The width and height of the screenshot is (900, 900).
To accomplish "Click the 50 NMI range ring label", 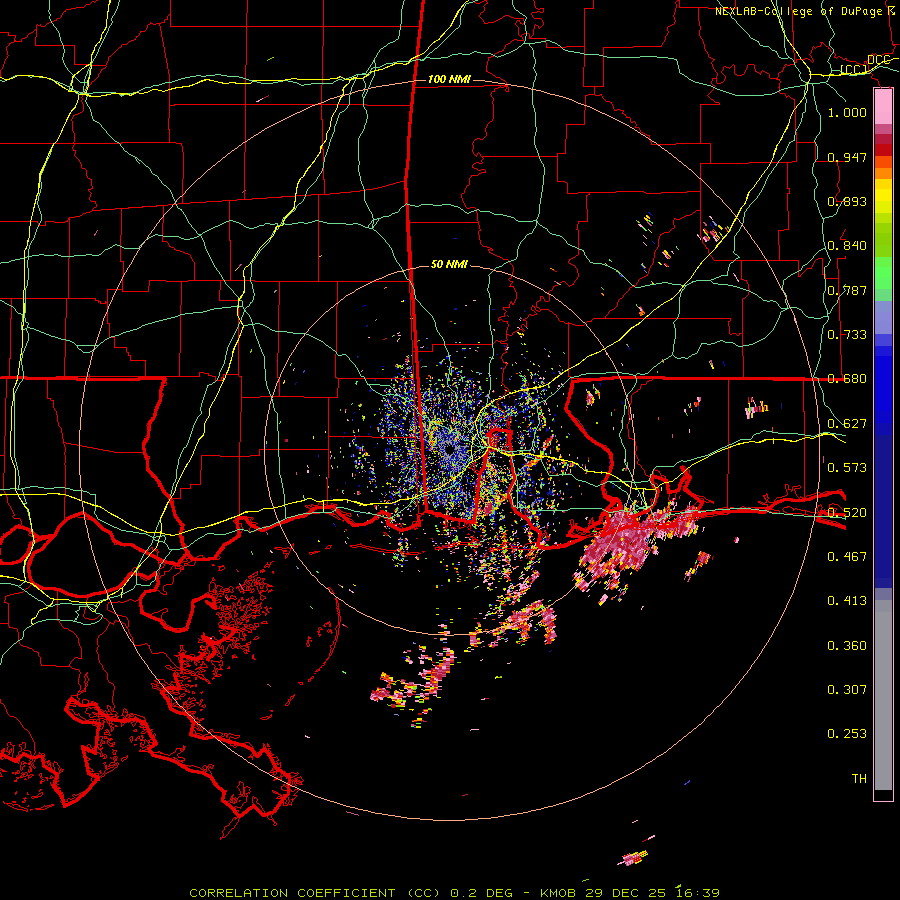I will point(449,265).
